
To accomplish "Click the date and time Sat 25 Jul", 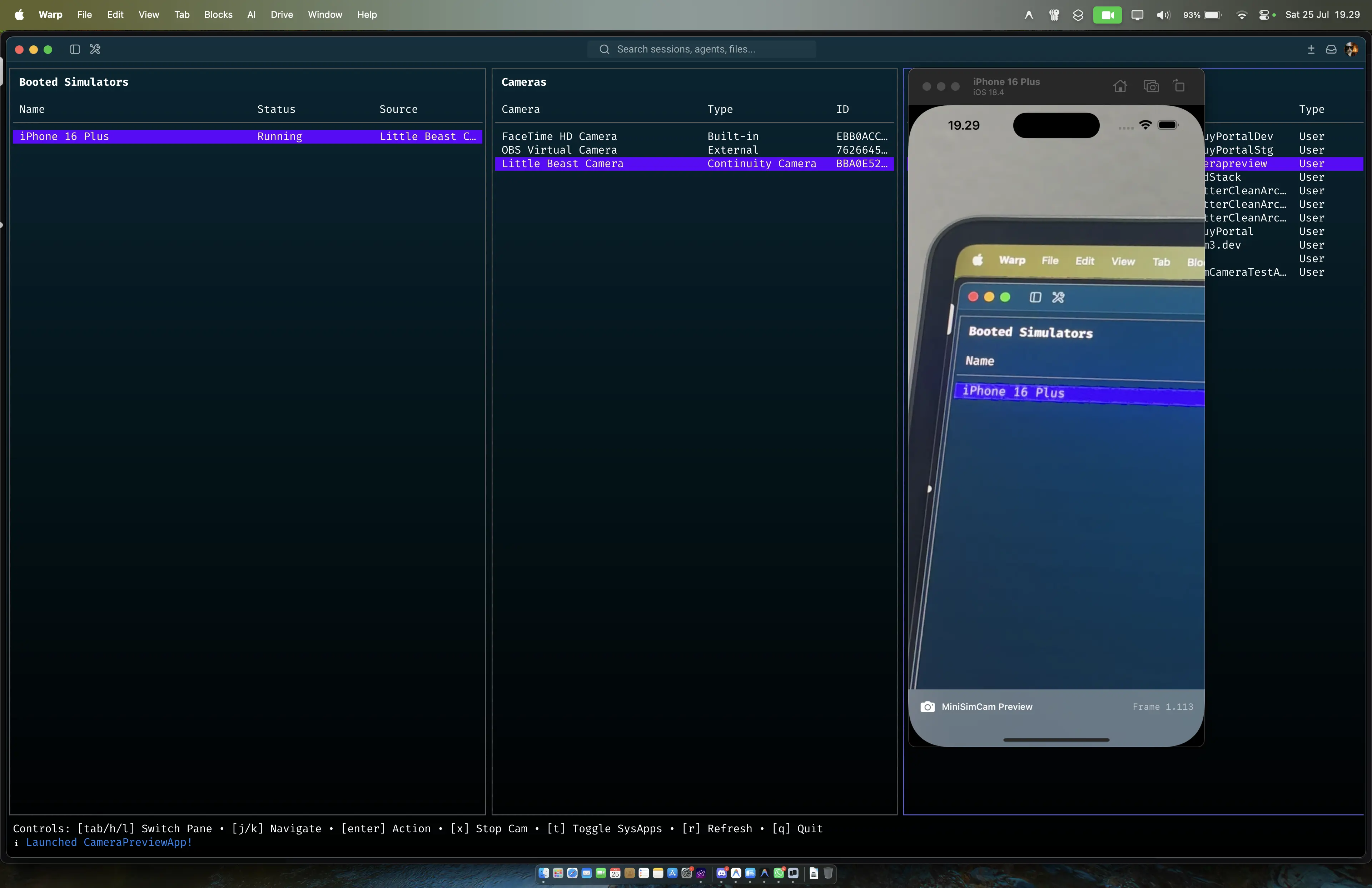I will pos(1322,14).
